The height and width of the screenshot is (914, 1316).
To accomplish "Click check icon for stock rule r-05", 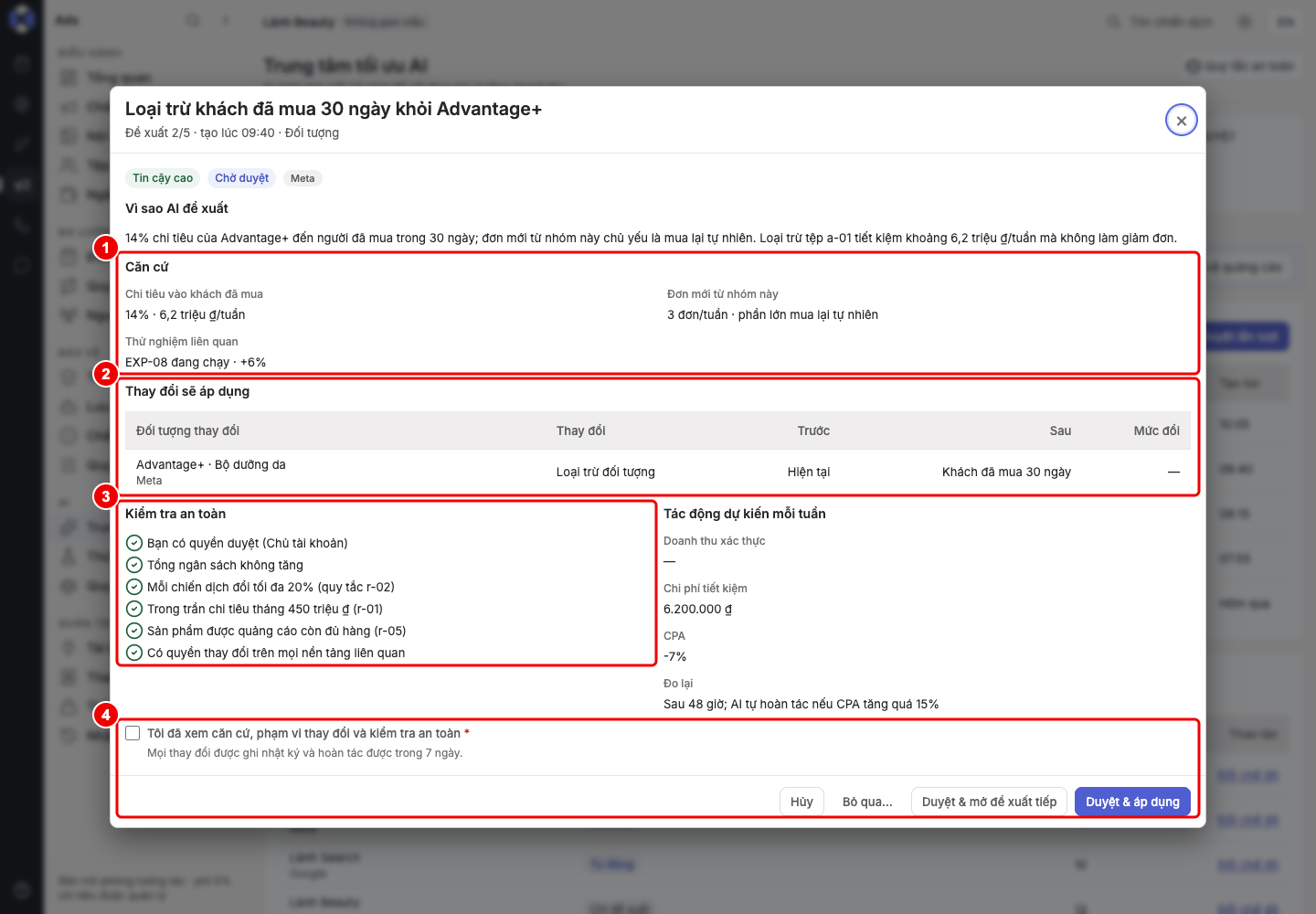I will click(x=134, y=631).
